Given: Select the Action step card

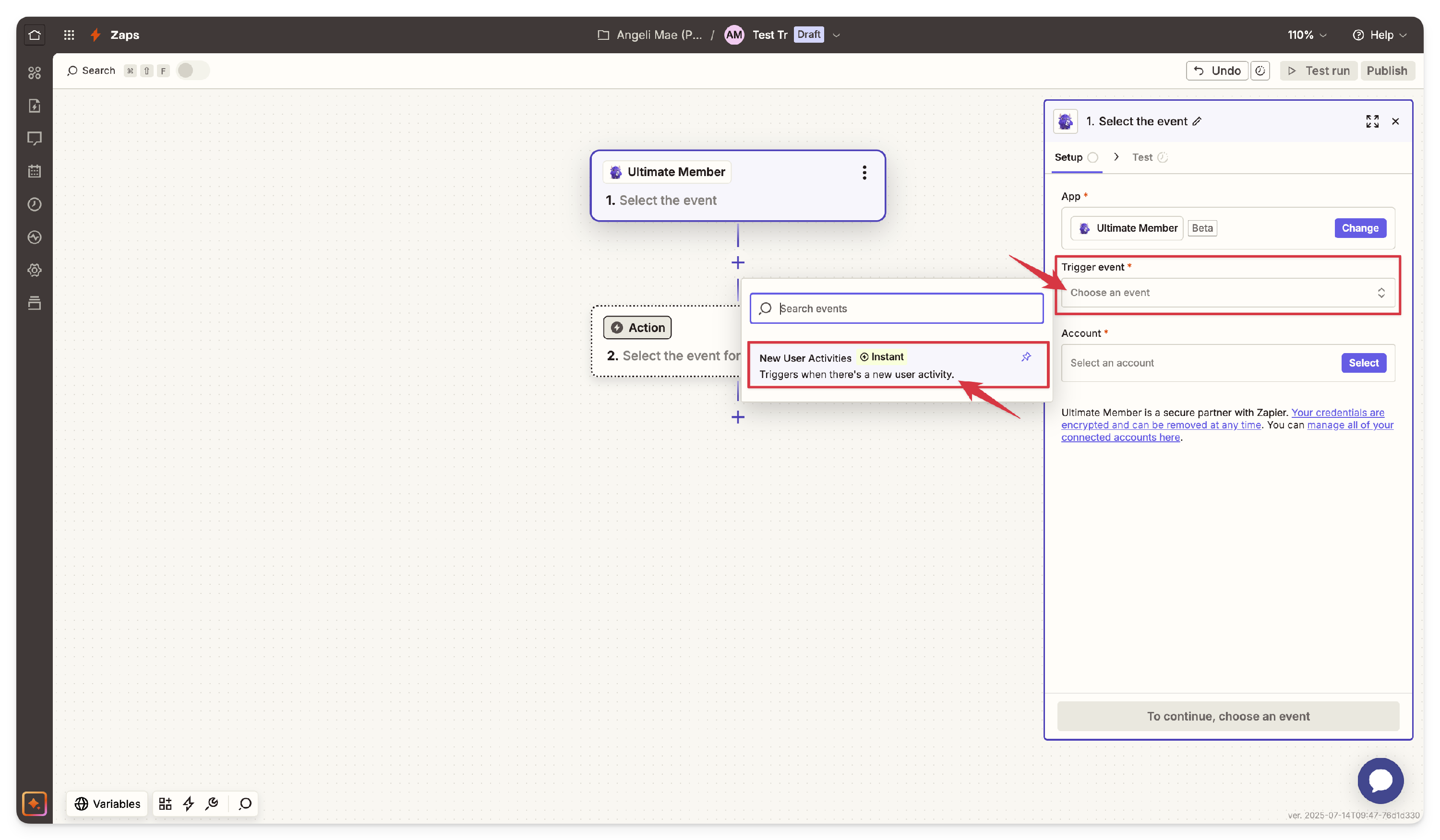Looking at the screenshot, I should click(x=666, y=341).
